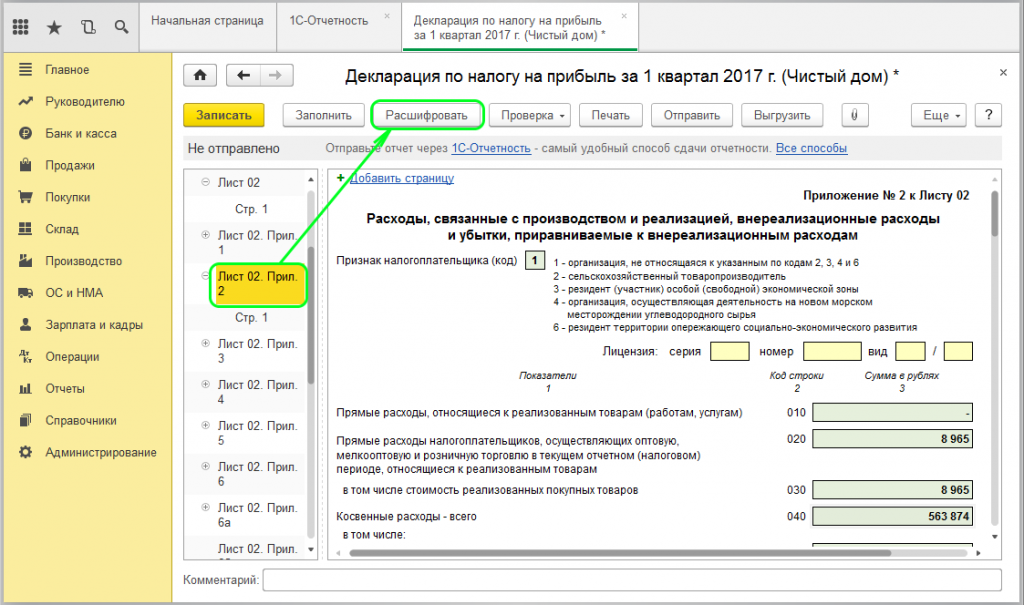
Task: Click the yellow Записать button
Action: pos(223,115)
